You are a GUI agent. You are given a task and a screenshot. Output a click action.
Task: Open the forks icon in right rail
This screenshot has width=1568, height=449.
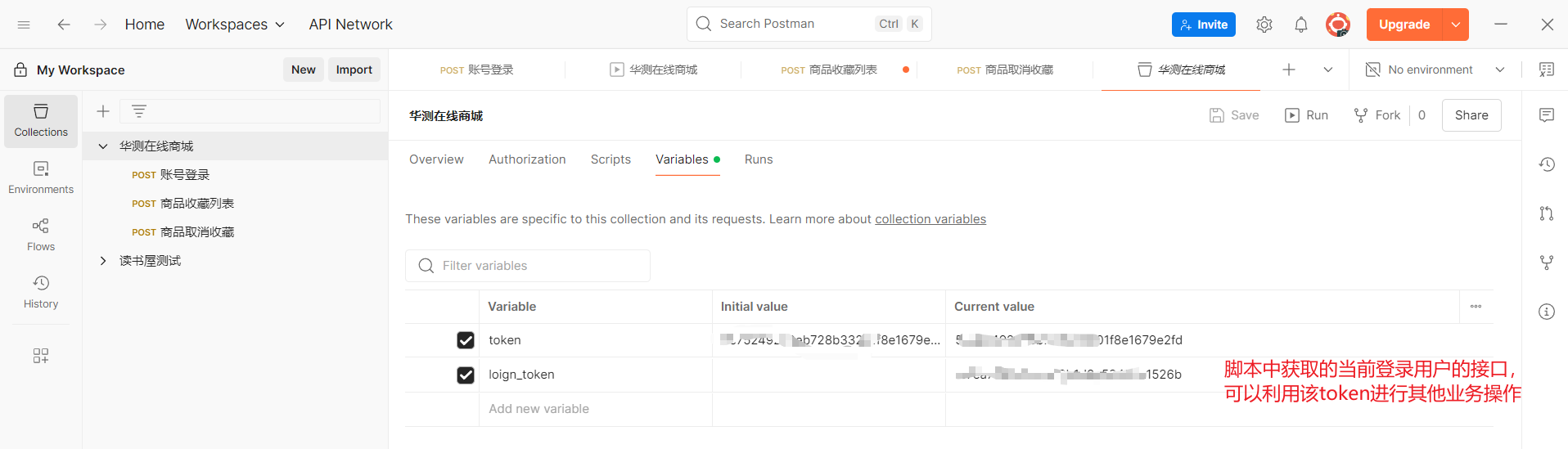[x=1546, y=263]
